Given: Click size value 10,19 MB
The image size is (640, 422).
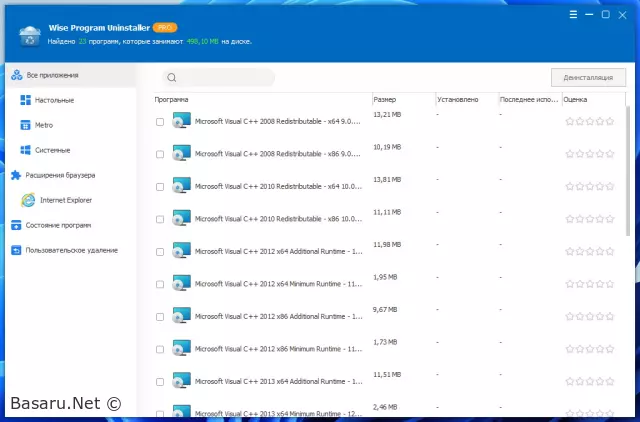Looking at the screenshot, I should pos(387,147).
